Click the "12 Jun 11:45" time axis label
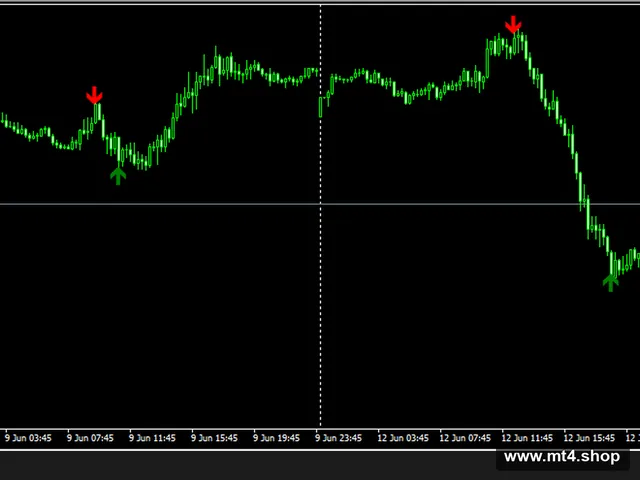 tap(527, 438)
